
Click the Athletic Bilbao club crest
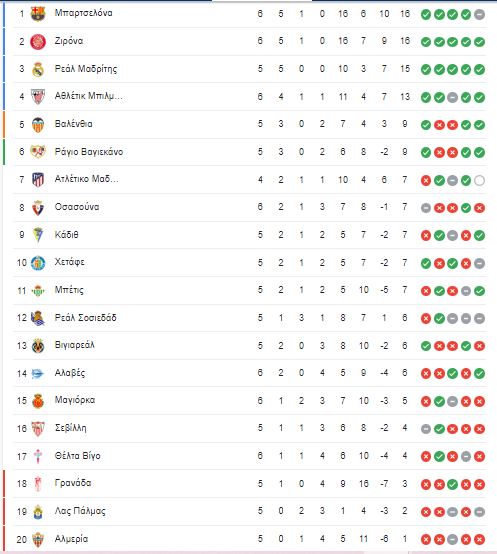coord(38,97)
